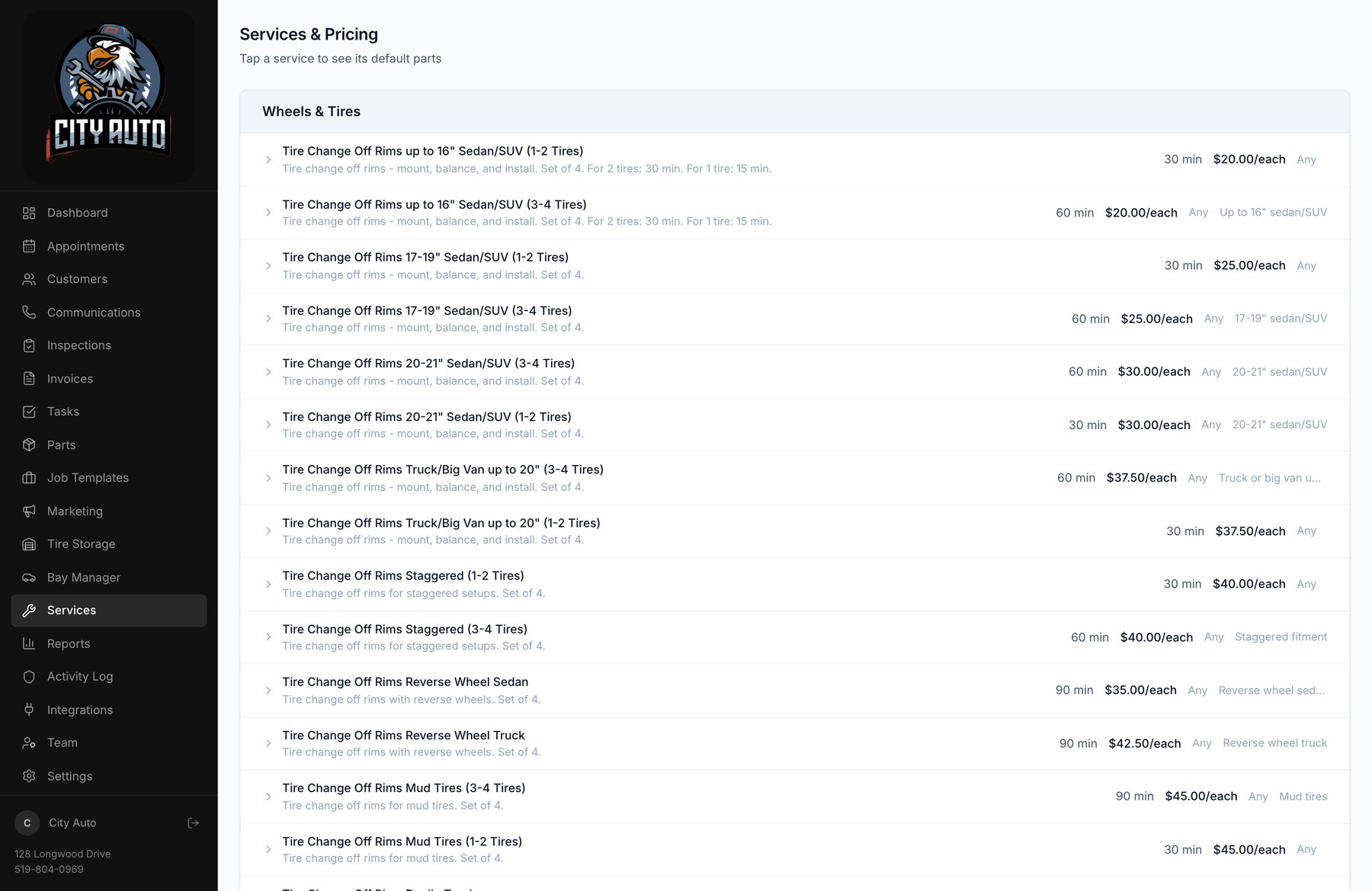Click the "Up to 16" sedan/SUV" label
The height and width of the screenshot is (891, 1372).
click(x=1273, y=213)
